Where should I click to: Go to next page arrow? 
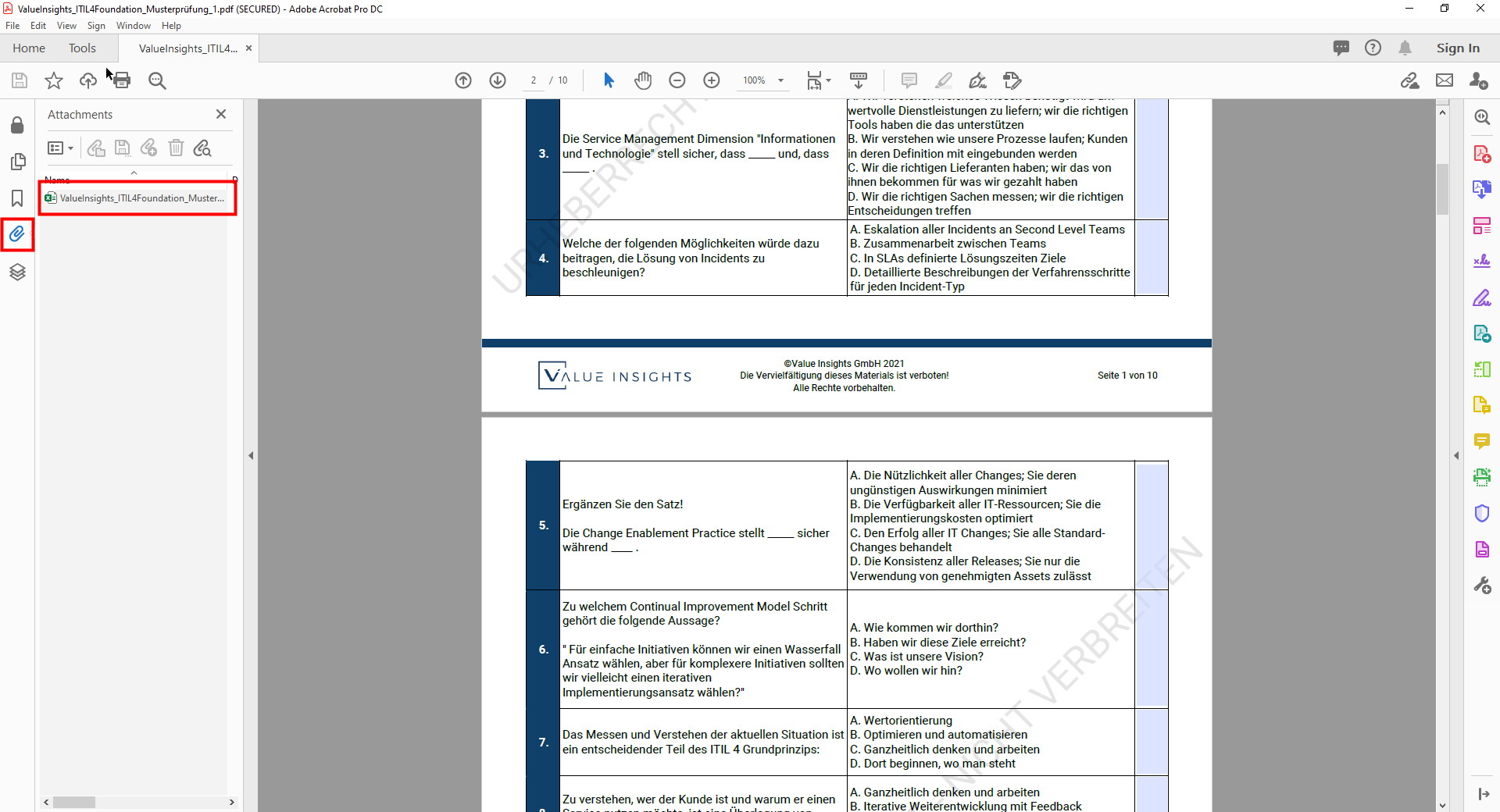pyautogui.click(x=498, y=80)
